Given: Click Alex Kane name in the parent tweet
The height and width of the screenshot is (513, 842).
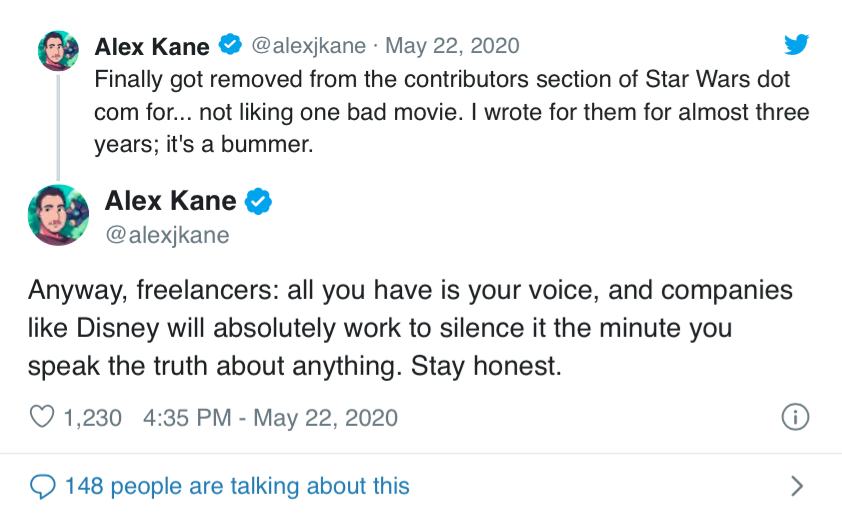Looking at the screenshot, I should [x=152, y=46].
